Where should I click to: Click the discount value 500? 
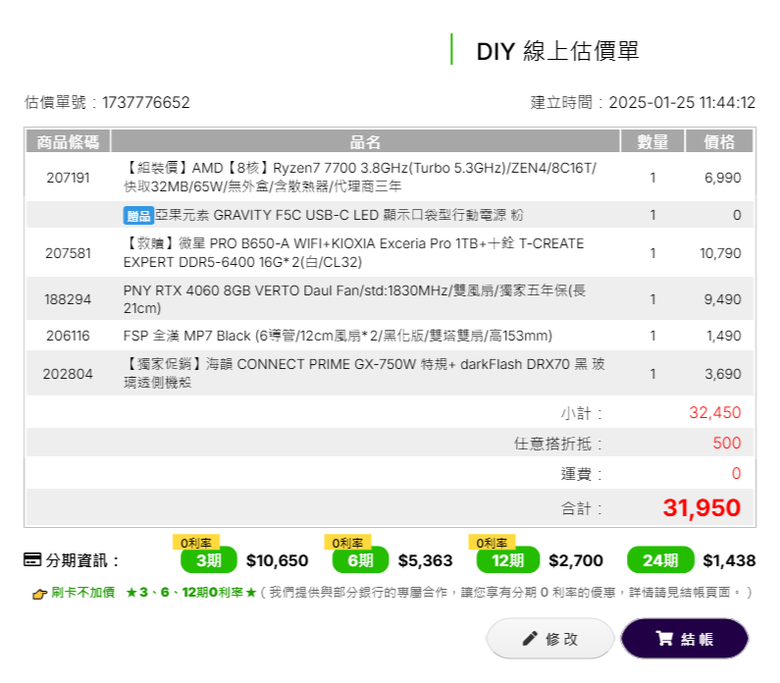pos(727,443)
